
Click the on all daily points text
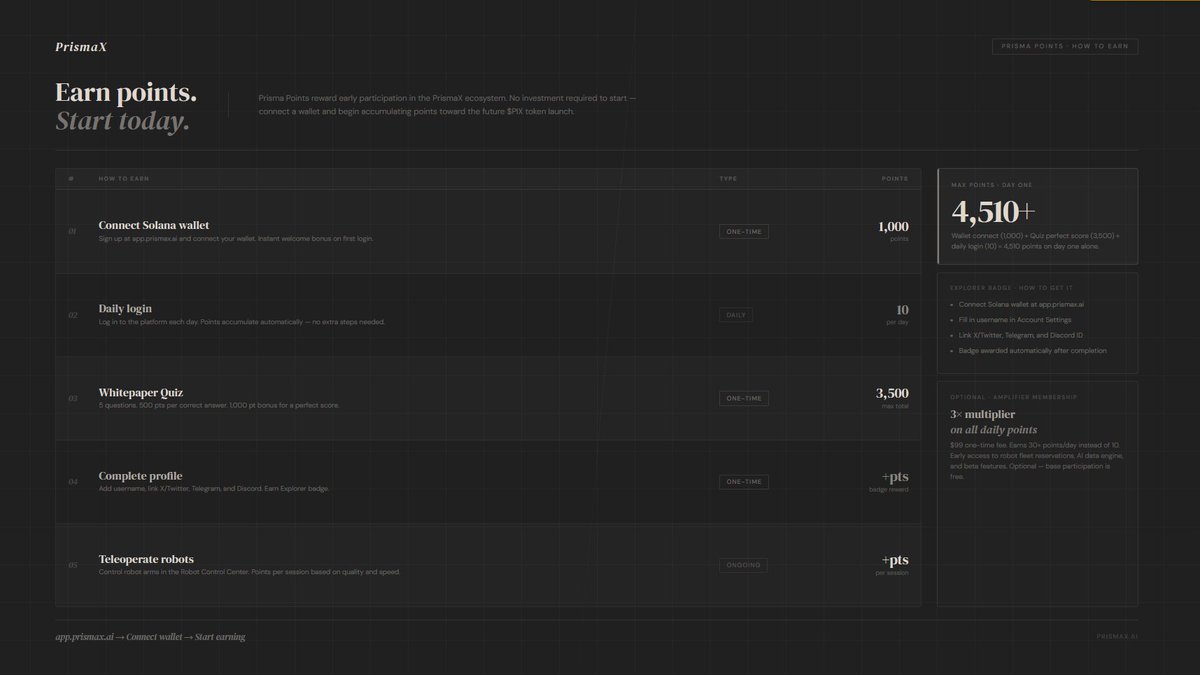(993, 430)
